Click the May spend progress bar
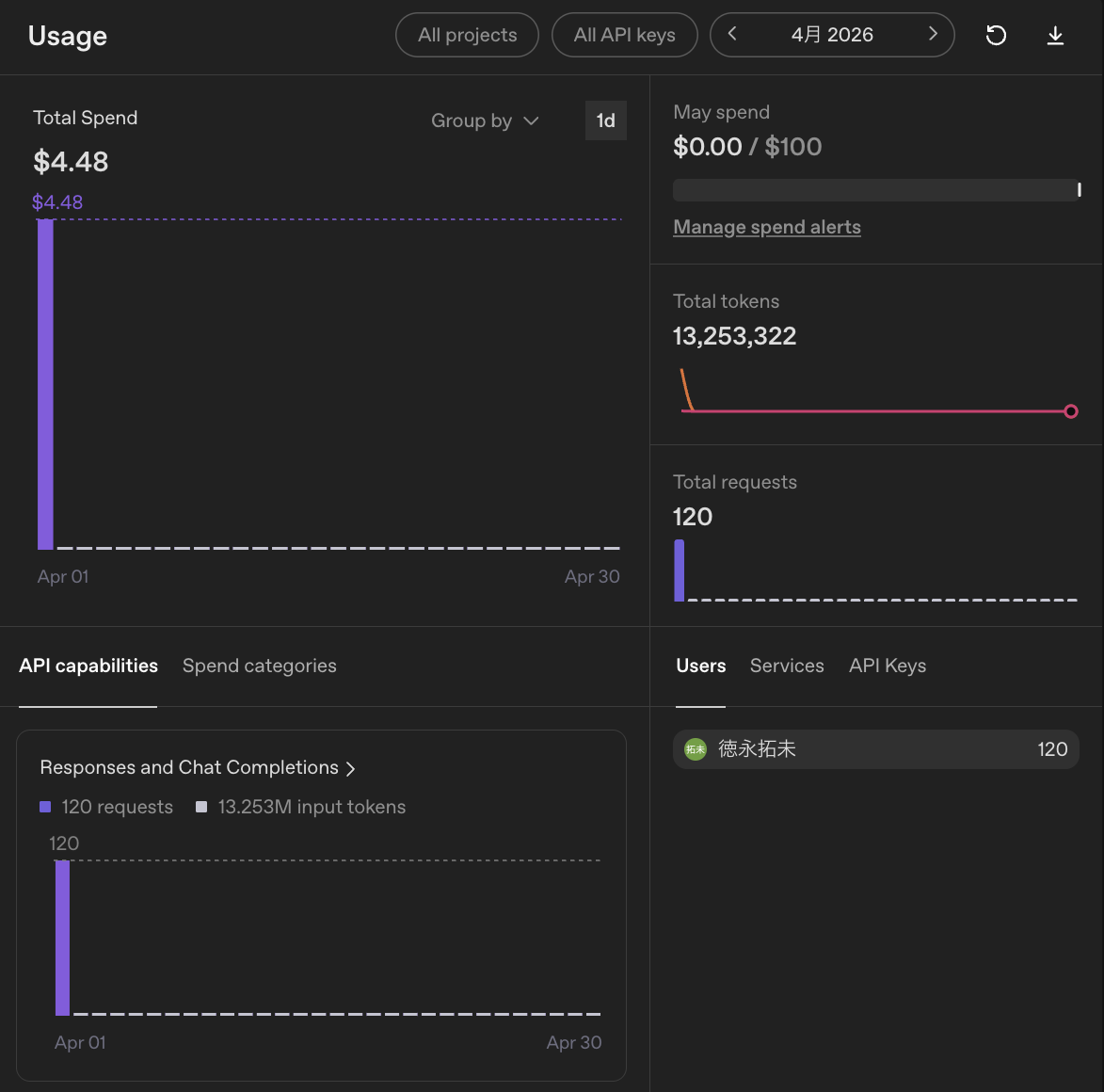Image resolution: width=1104 pixels, height=1092 pixels. (876, 190)
